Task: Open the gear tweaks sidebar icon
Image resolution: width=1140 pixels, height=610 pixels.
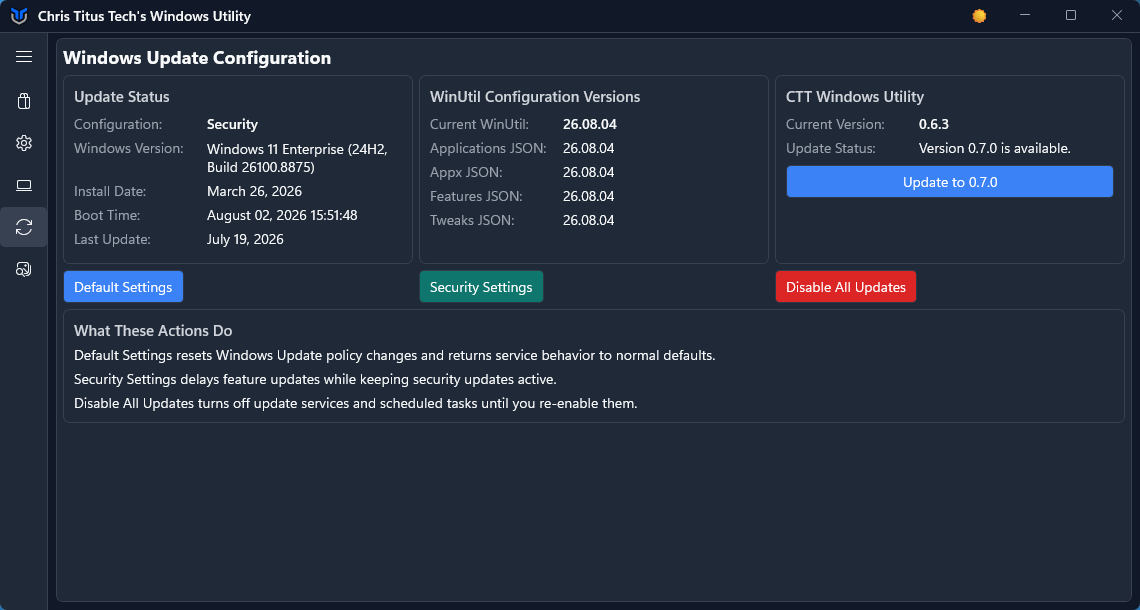Action: (24, 143)
